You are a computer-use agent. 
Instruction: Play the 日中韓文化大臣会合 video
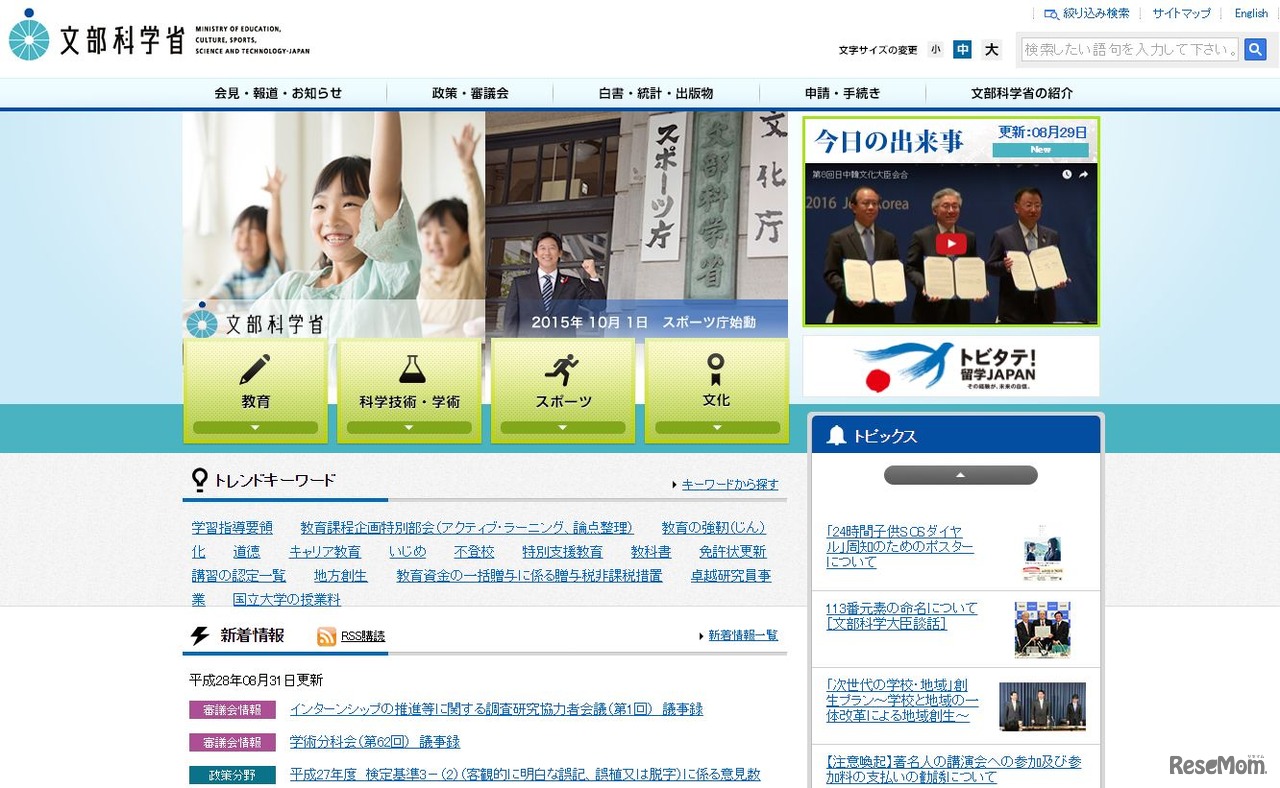(x=950, y=243)
